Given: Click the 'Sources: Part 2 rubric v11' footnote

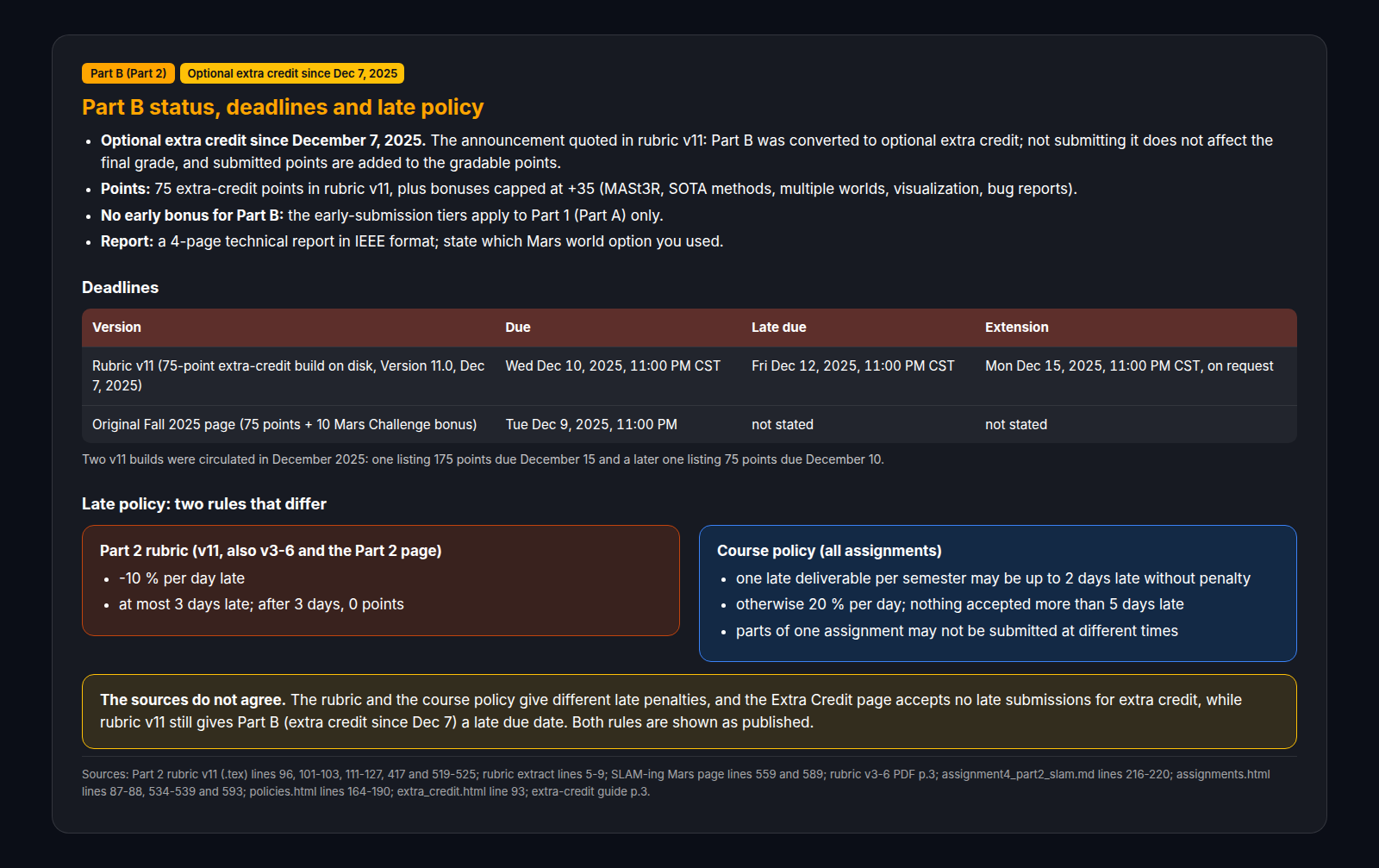Looking at the screenshot, I should [x=676, y=783].
